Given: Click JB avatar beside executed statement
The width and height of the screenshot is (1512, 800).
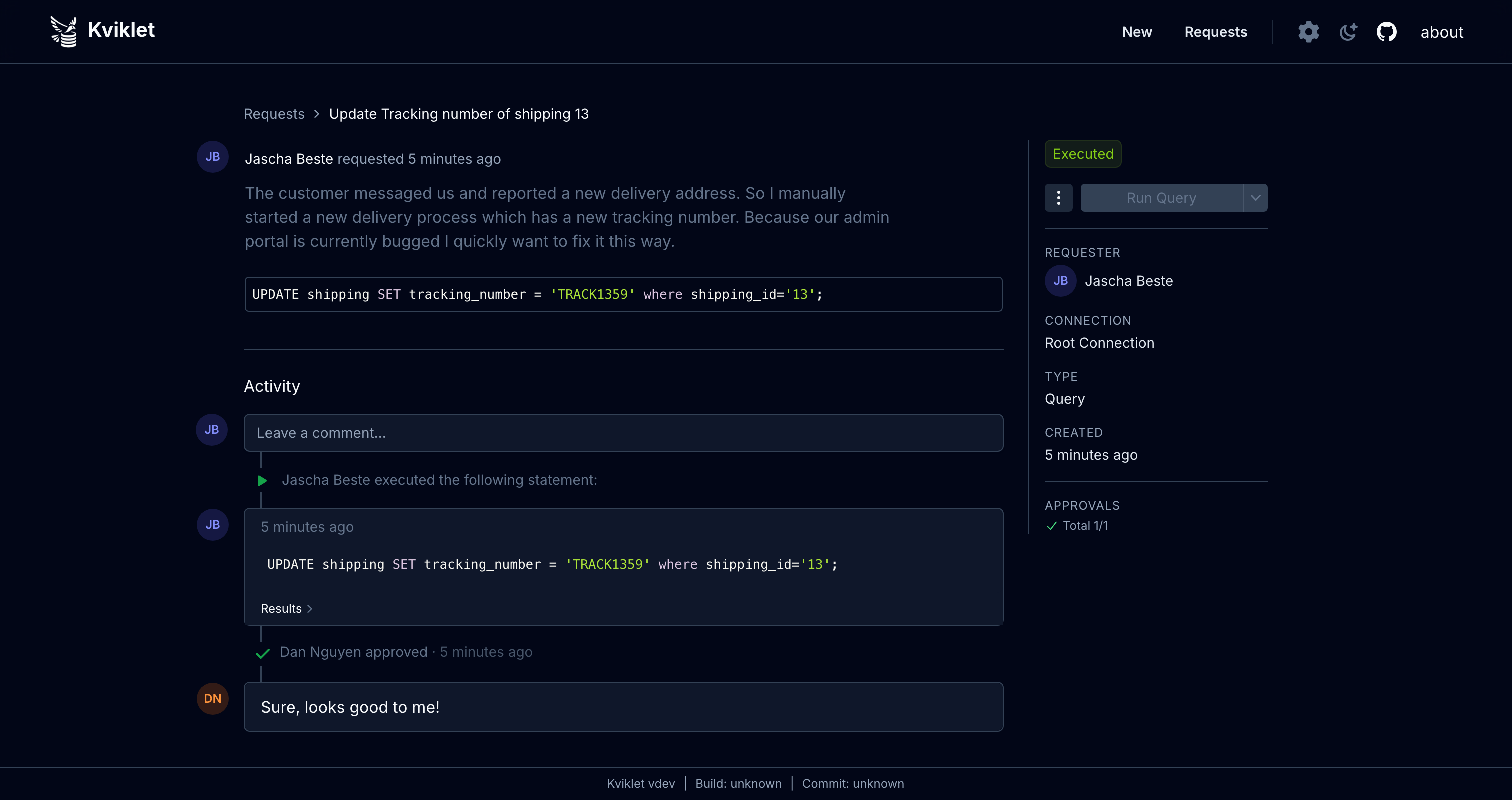Looking at the screenshot, I should 212,524.
